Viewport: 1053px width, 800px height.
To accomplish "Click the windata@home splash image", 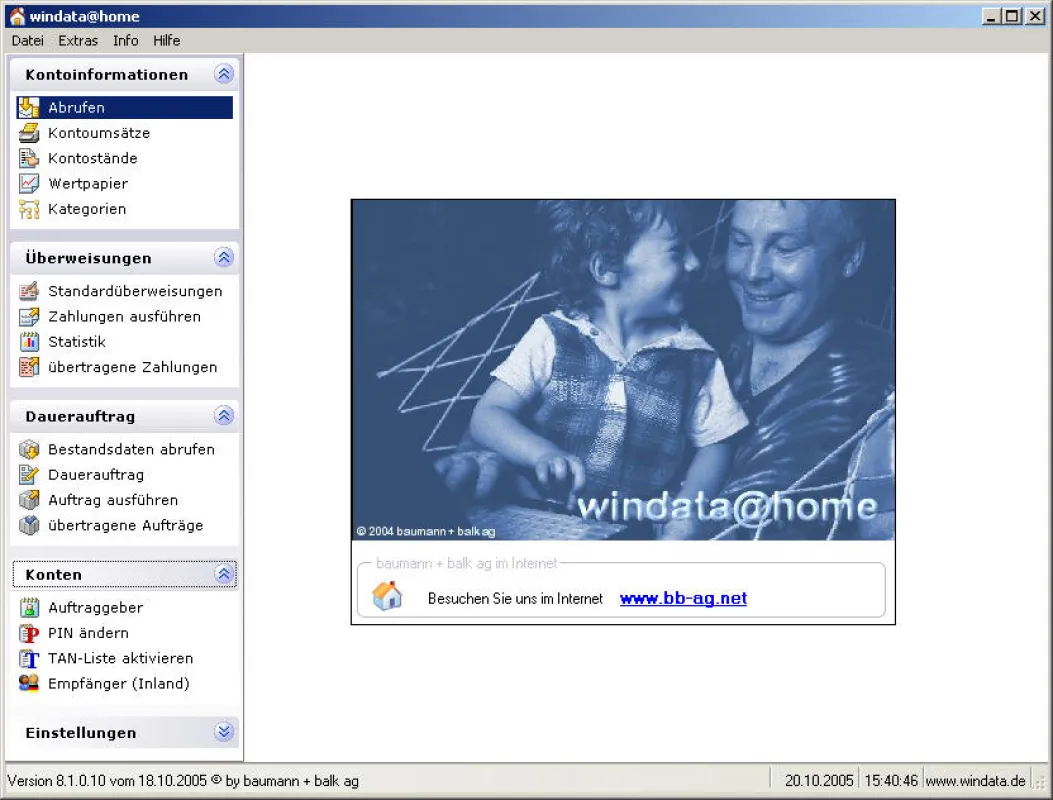I will 623,370.
